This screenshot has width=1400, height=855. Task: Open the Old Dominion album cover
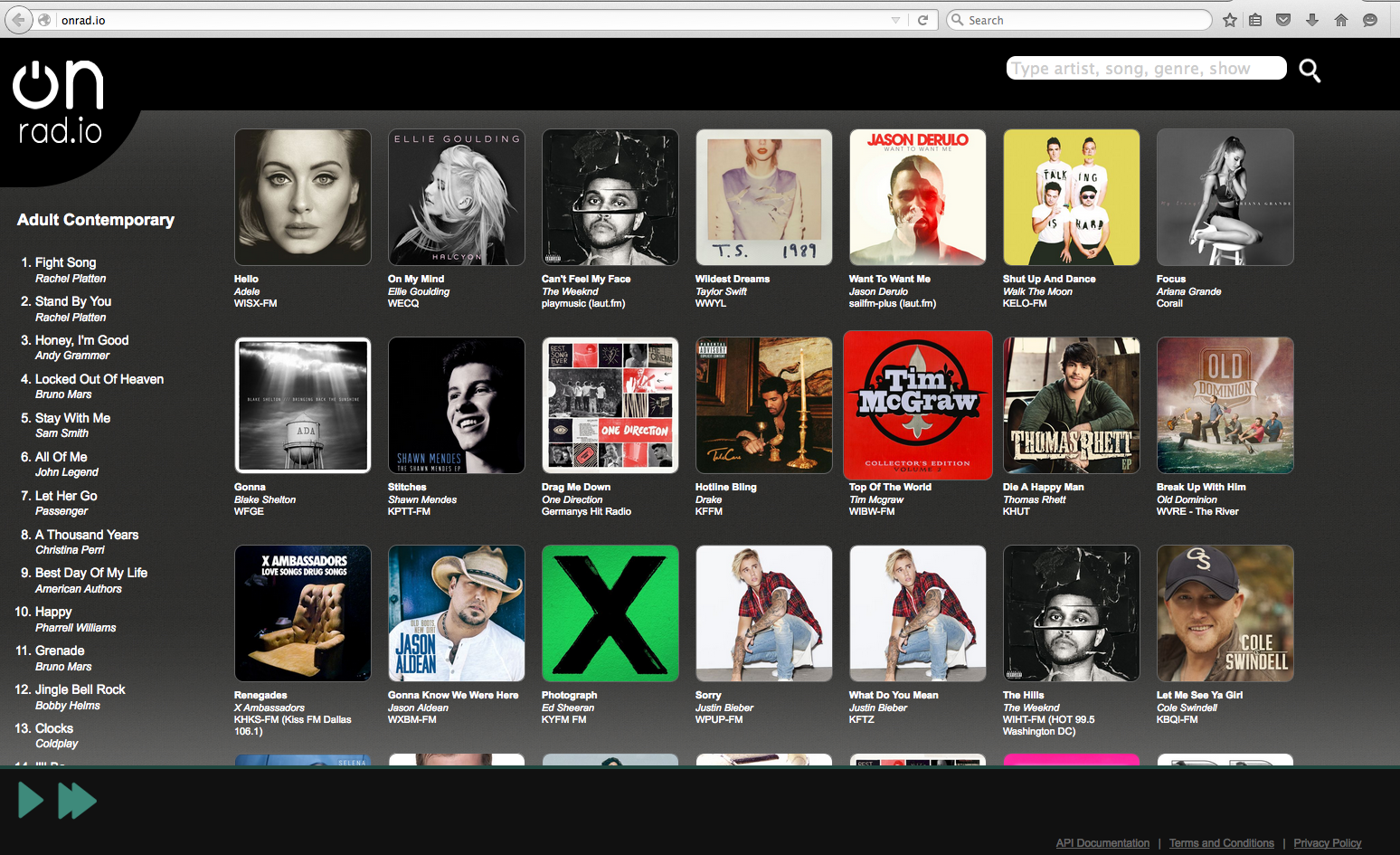1225,405
